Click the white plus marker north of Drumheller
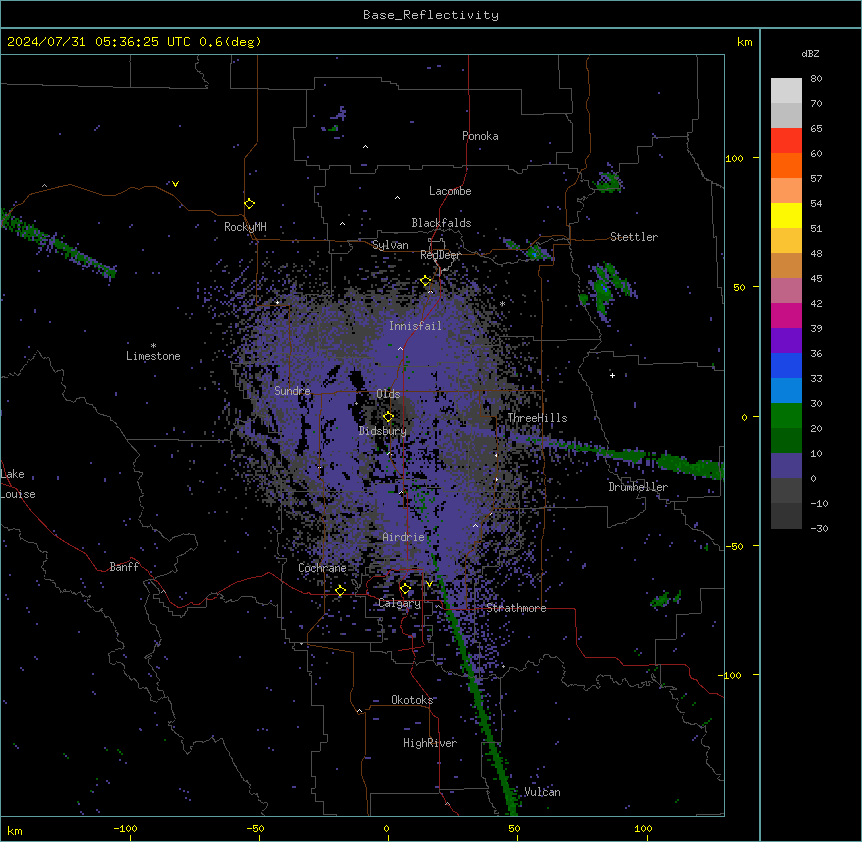 [612, 375]
